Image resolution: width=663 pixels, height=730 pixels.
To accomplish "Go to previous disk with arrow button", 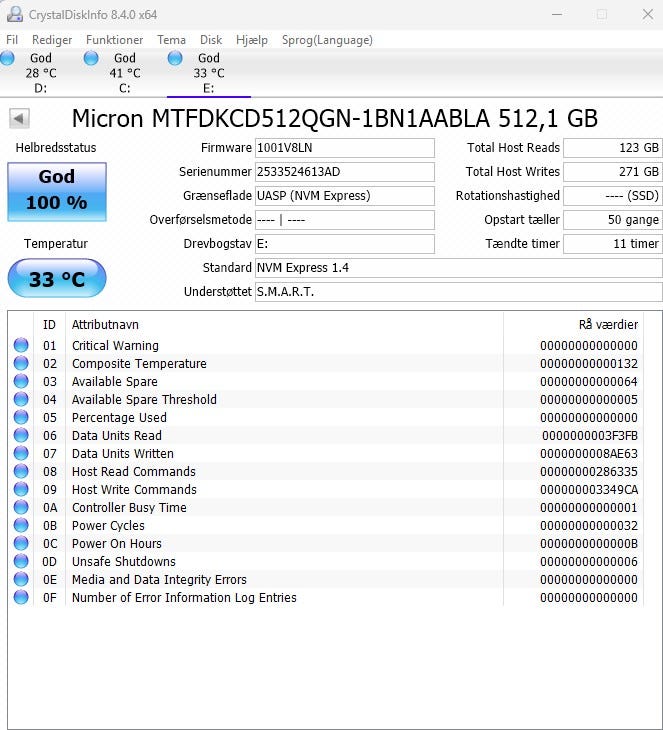I will [19, 118].
